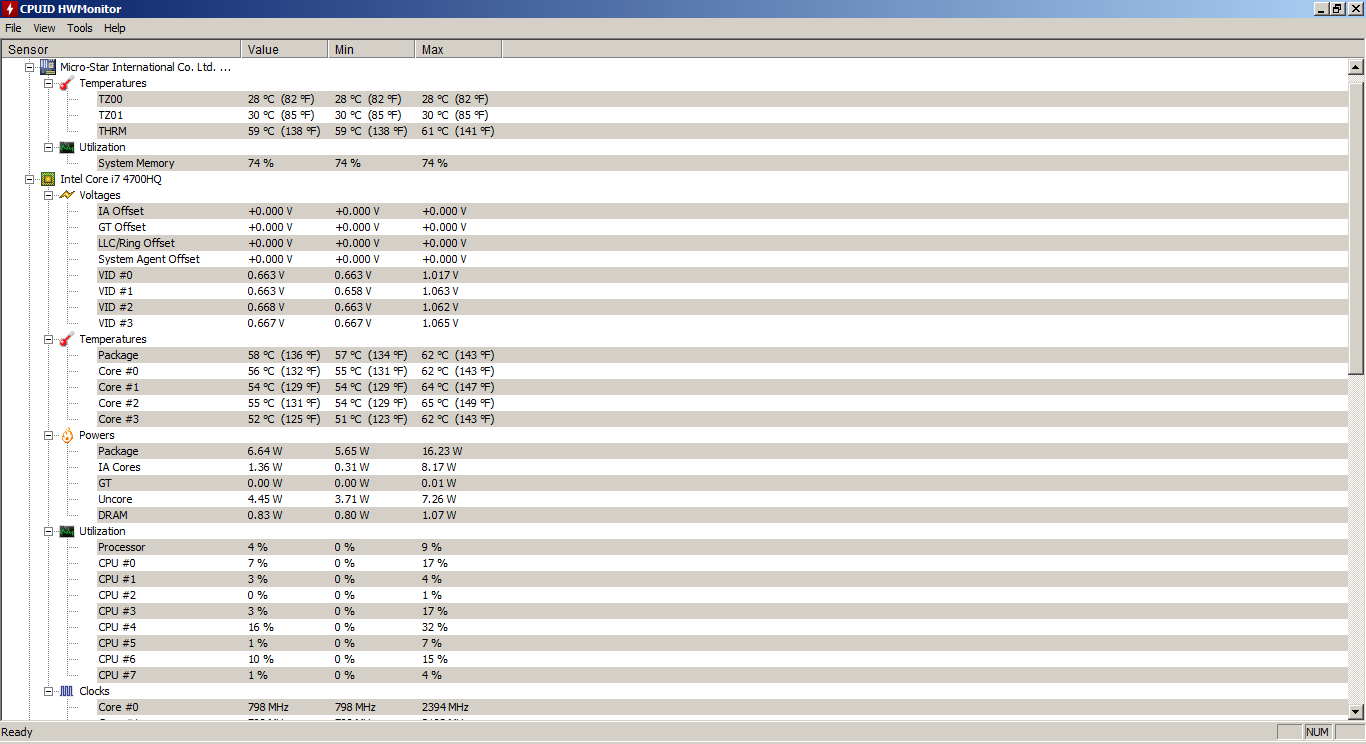Select the TZ00 temperature row
Image resolution: width=1366 pixels, height=744 pixels.
721,99
